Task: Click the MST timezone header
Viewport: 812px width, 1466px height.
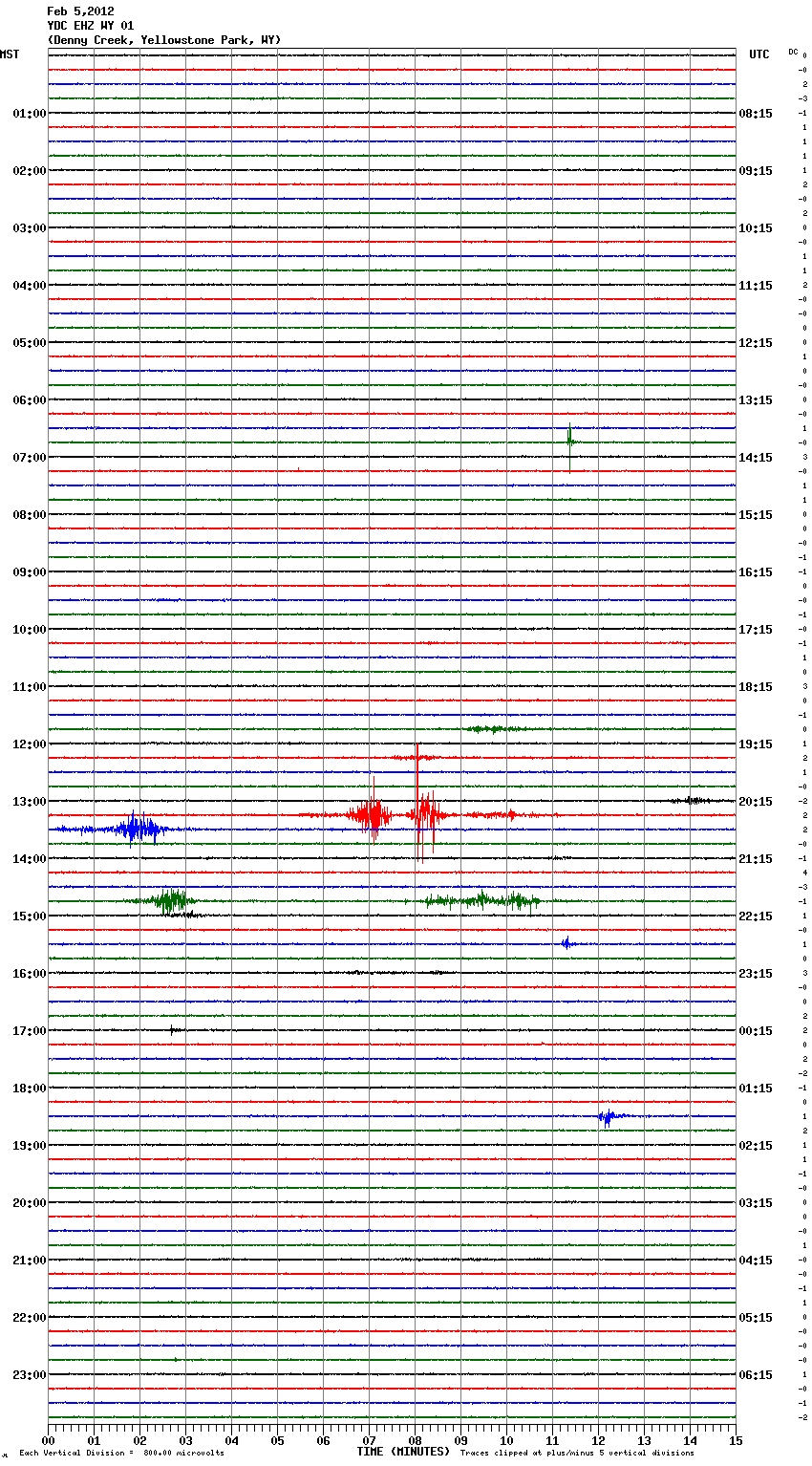Action: point(10,54)
